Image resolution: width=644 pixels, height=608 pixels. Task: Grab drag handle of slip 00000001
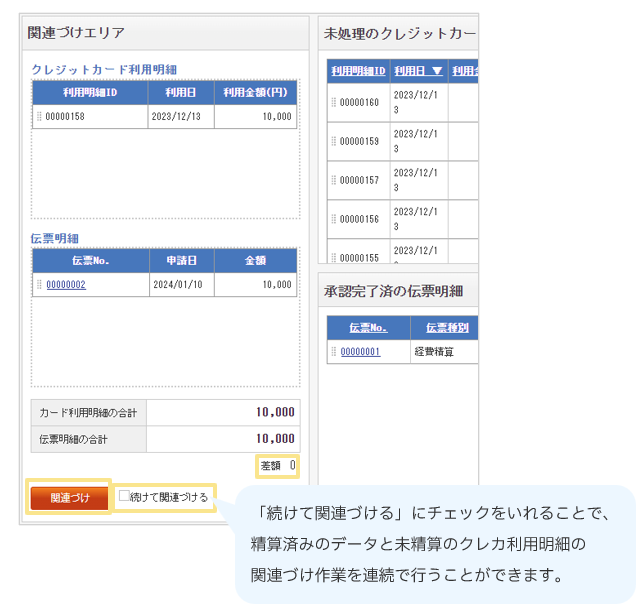334,352
